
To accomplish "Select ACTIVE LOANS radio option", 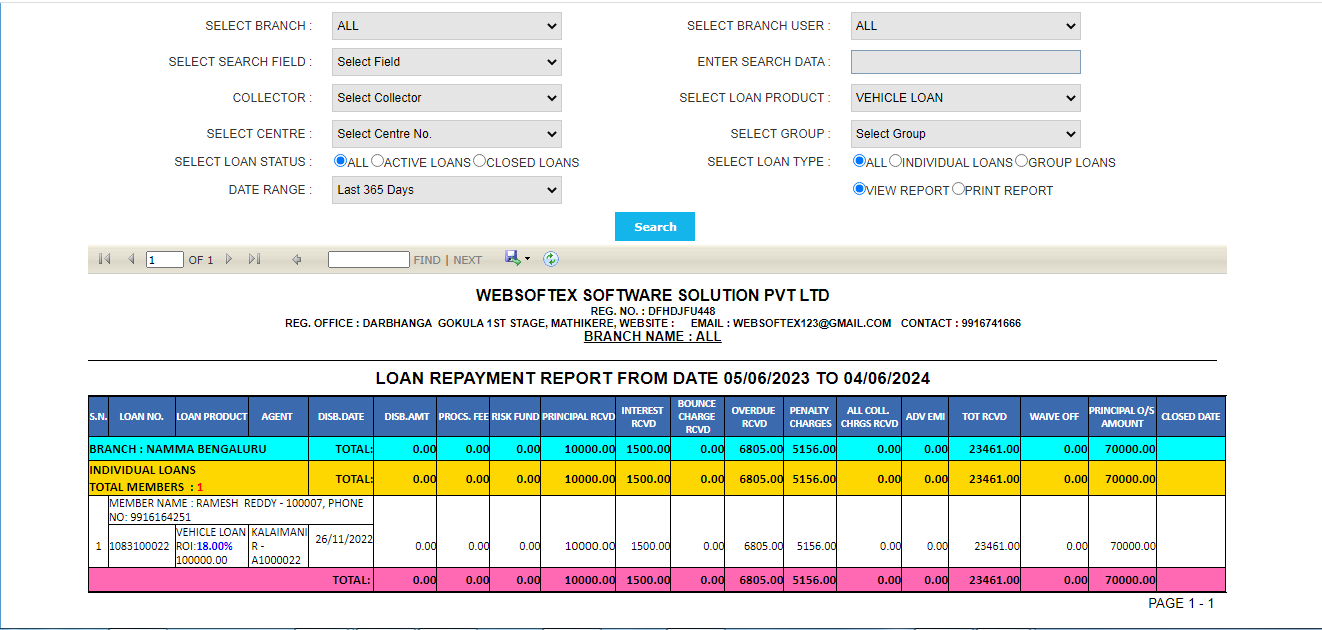I will click(377, 161).
